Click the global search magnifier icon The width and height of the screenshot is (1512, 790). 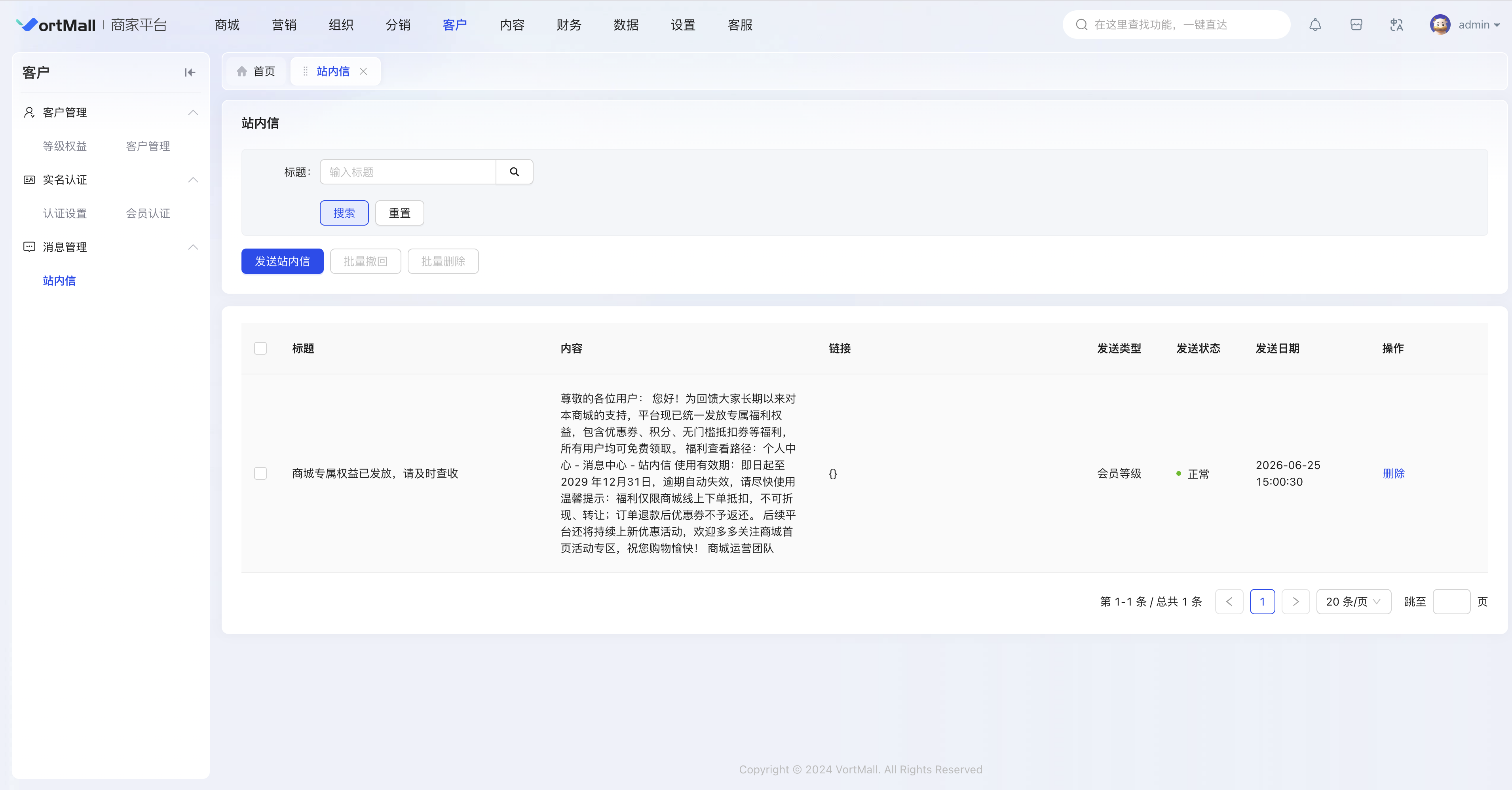point(1081,25)
